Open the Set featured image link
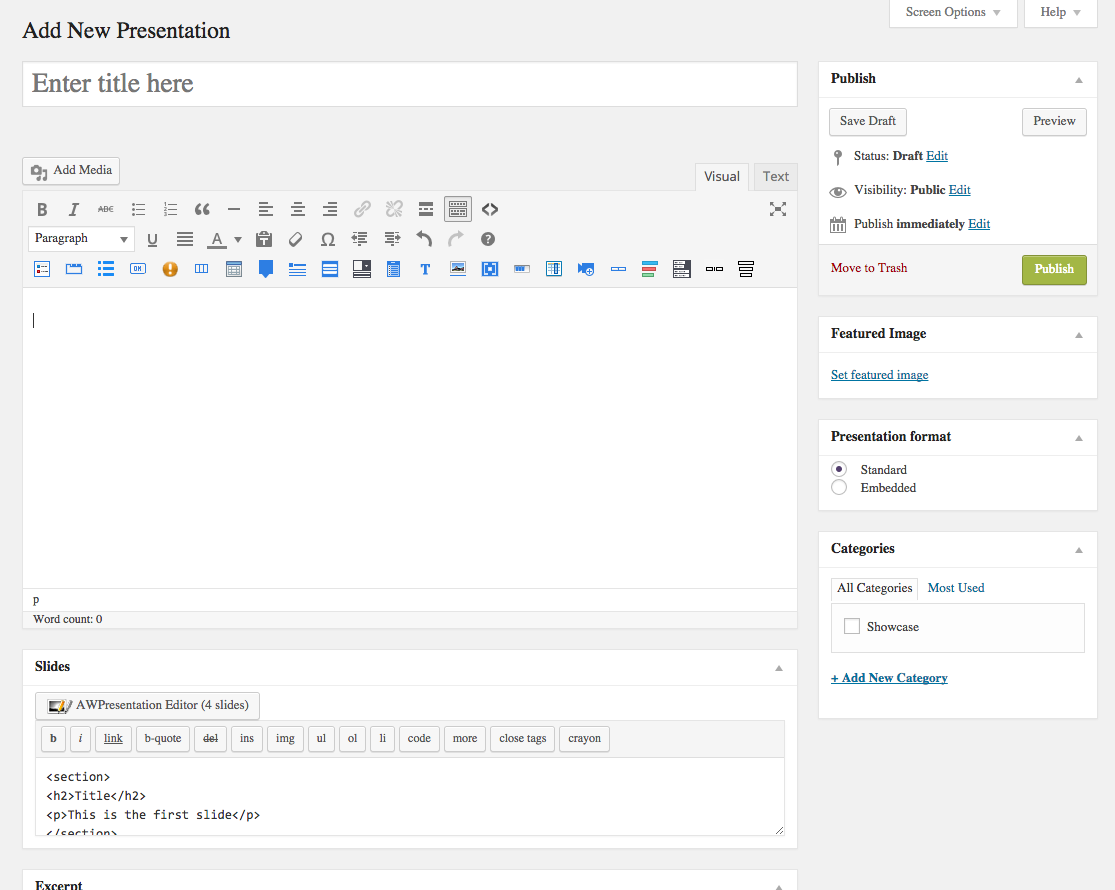The height and width of the screenshot is (890, 1115). click(x=880, y=375)
